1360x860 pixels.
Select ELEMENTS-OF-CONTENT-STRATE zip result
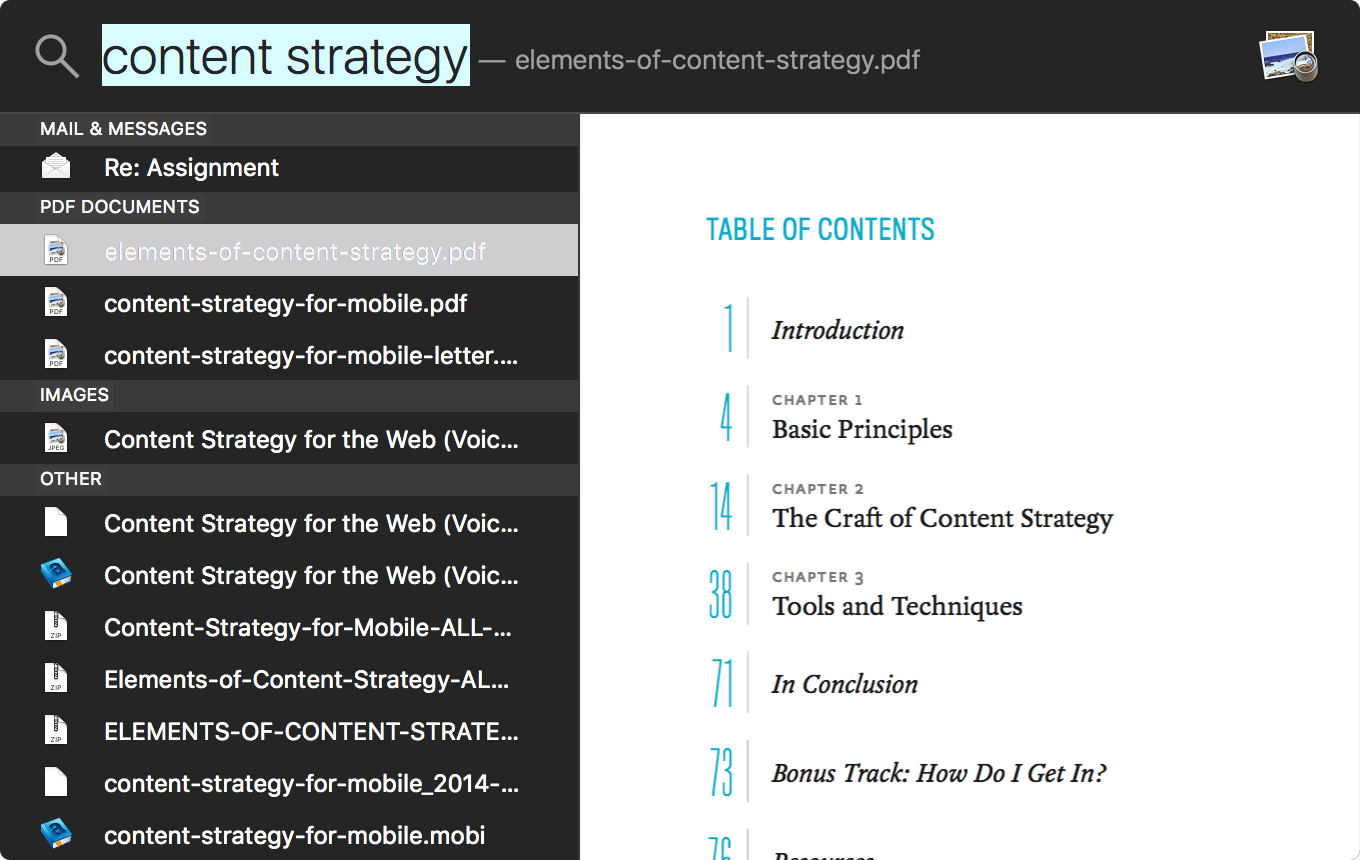click(289, 730)
